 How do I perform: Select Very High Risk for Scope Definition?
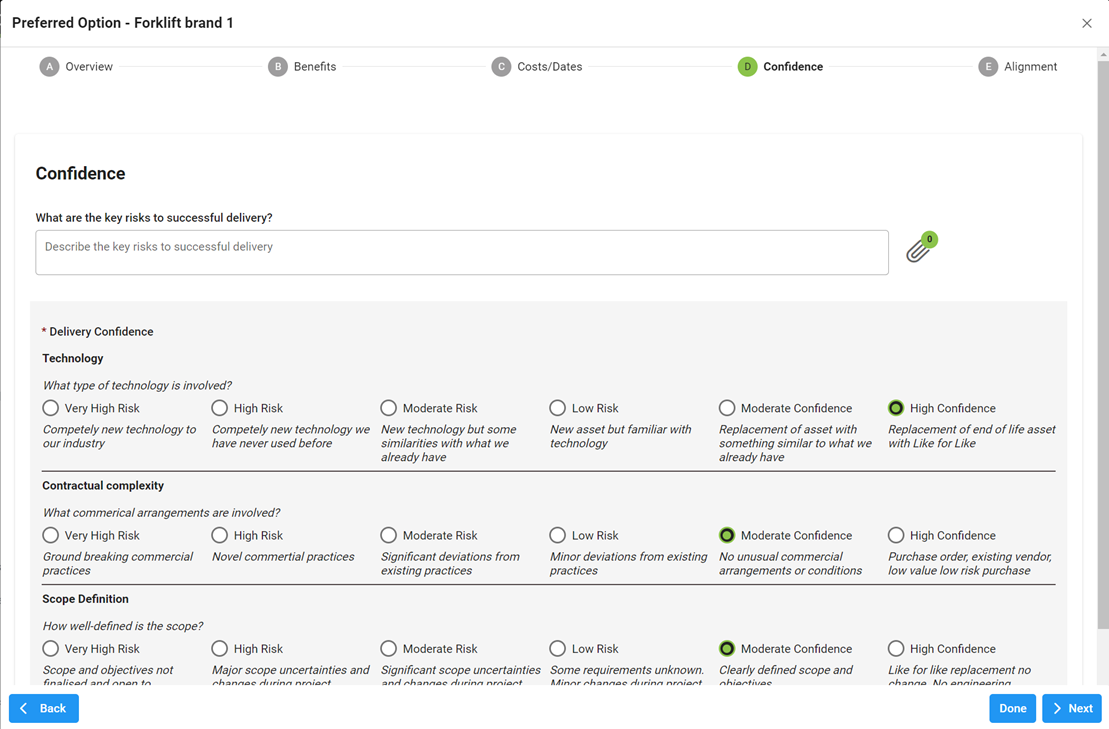click(x=50, y=648)
